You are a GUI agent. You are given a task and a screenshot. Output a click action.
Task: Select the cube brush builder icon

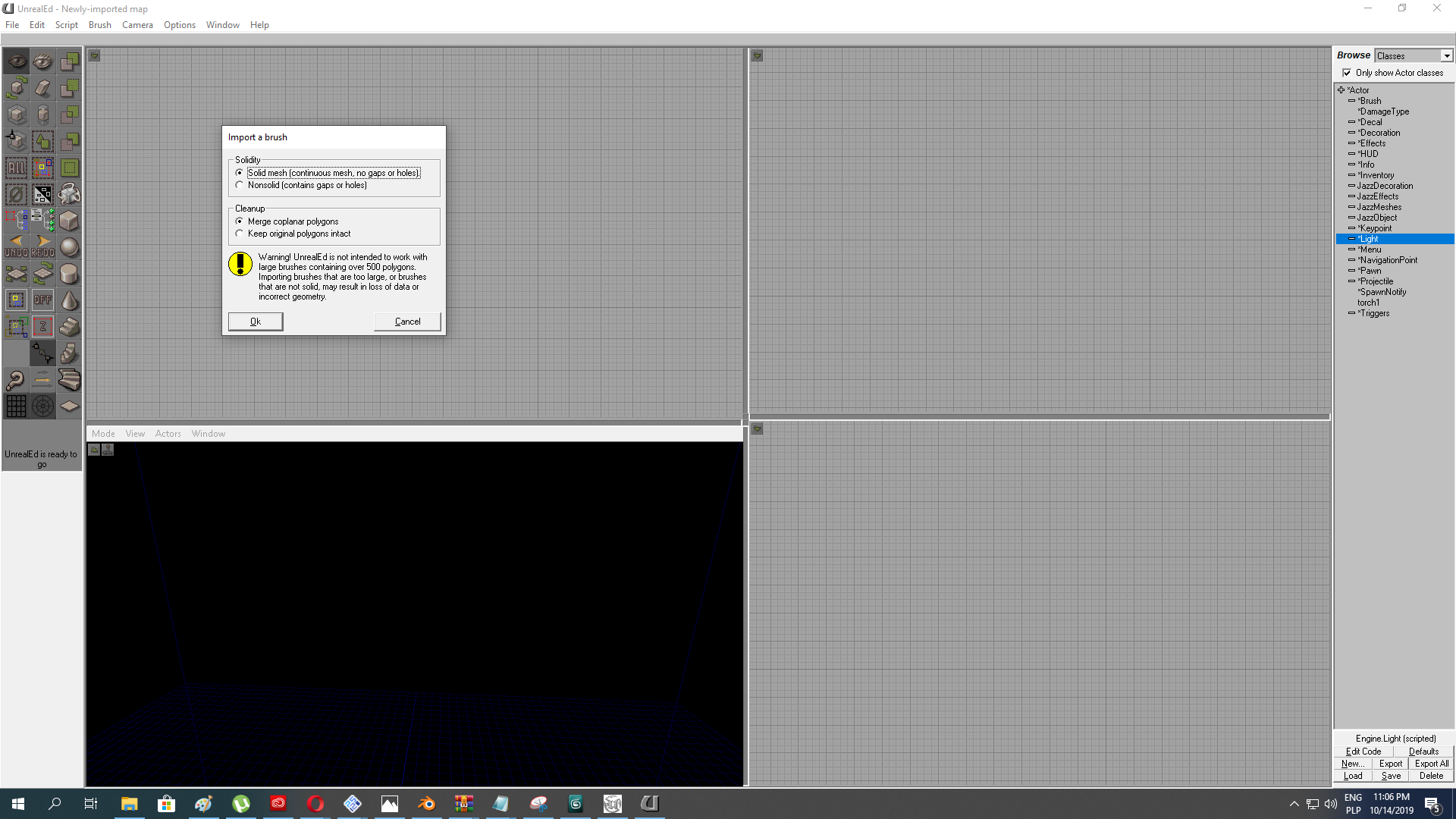point(69,221)
